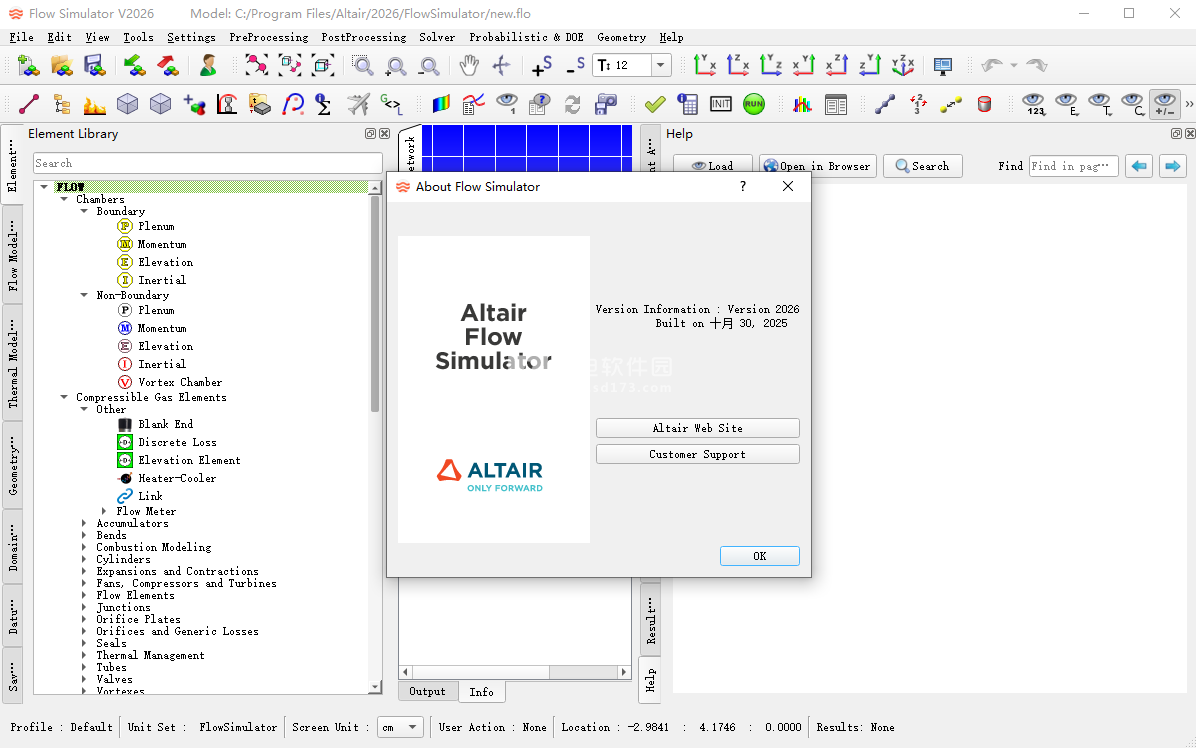Open the text size 12 dropdown
Screen dimensions: 1196x748
[660, 66]
